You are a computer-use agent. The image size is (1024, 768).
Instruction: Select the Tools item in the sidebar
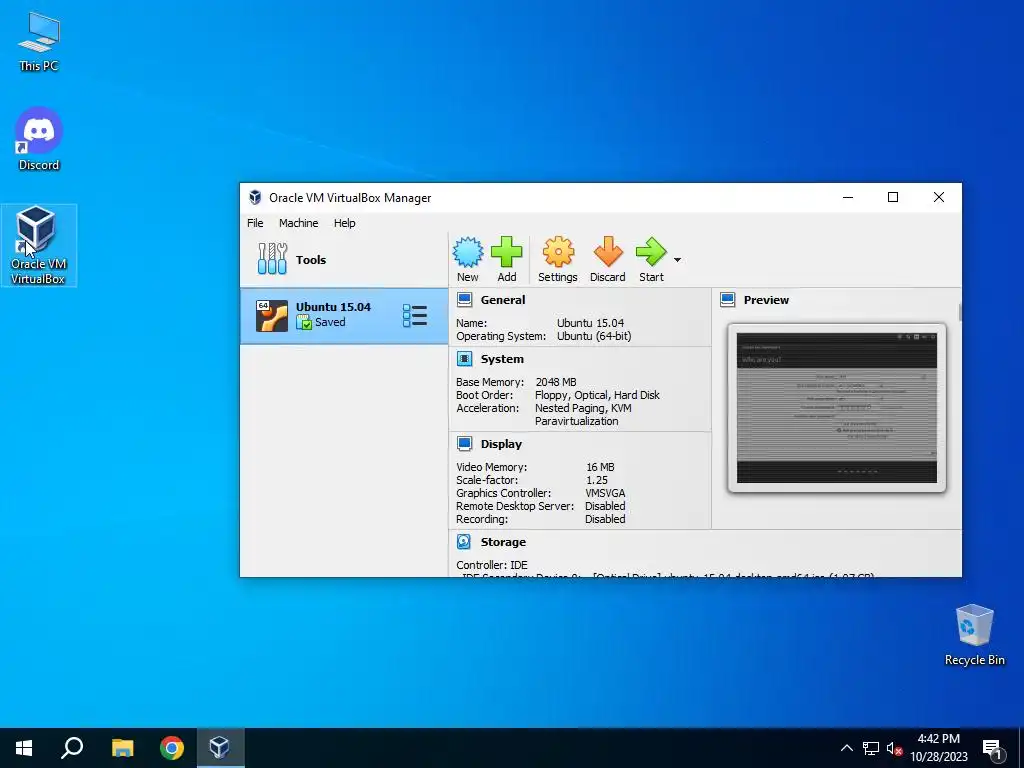pos(344,259)
